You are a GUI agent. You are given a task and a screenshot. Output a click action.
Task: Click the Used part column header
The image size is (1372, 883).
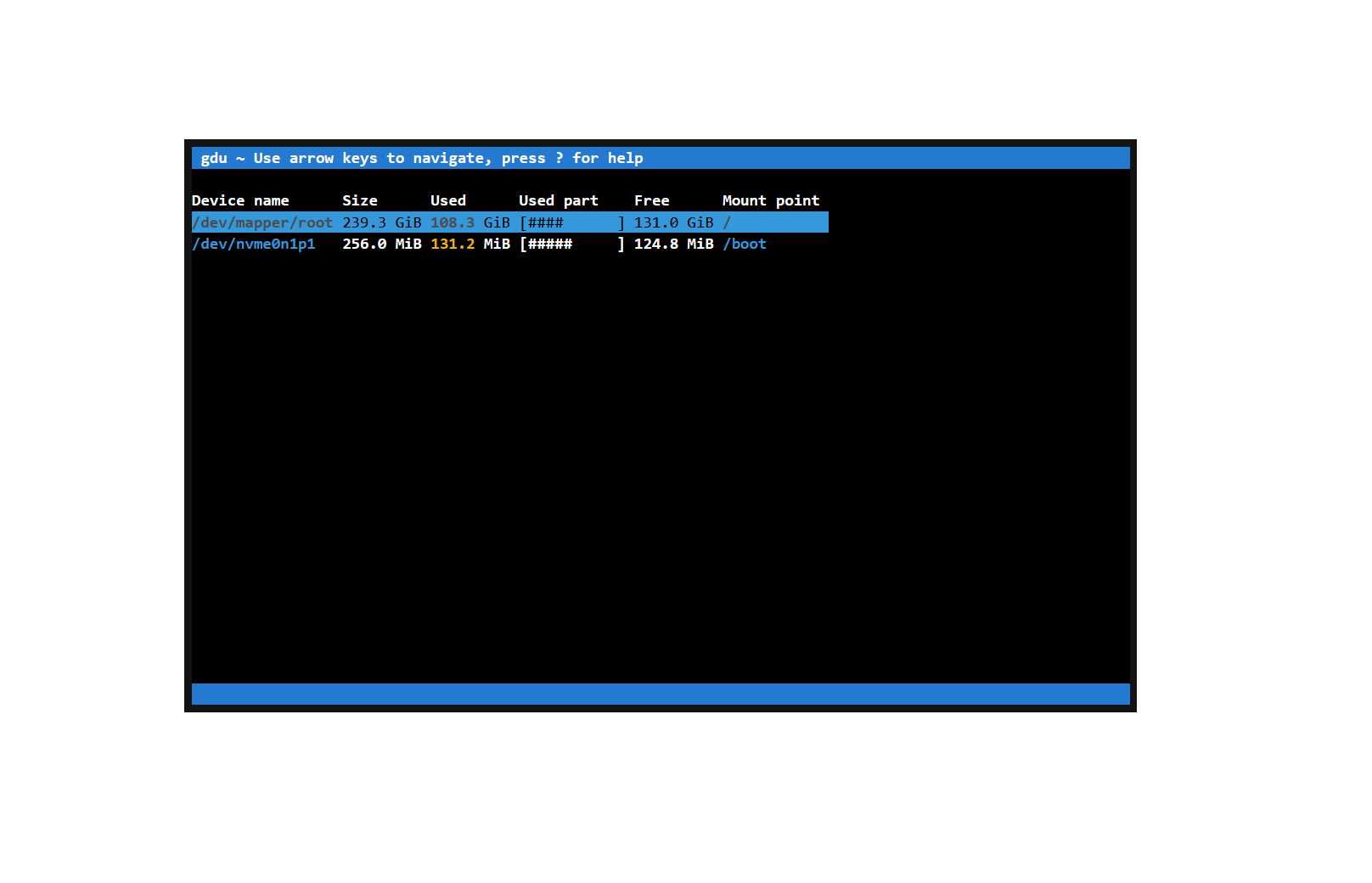[x=558, y=200]
